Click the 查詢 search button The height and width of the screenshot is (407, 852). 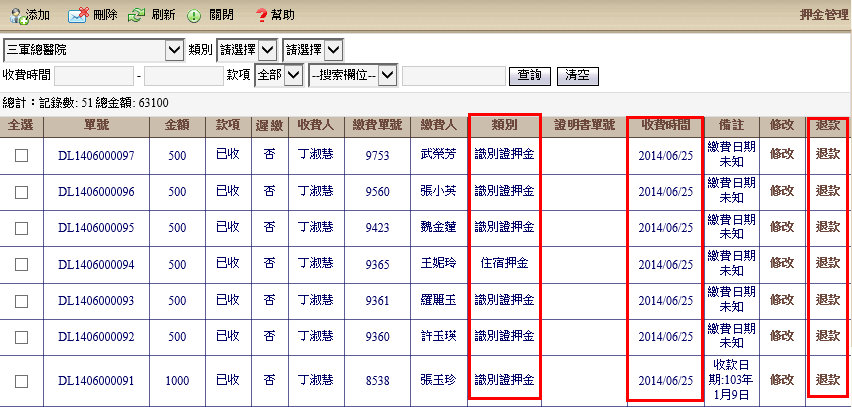click(x=530, y=75)
